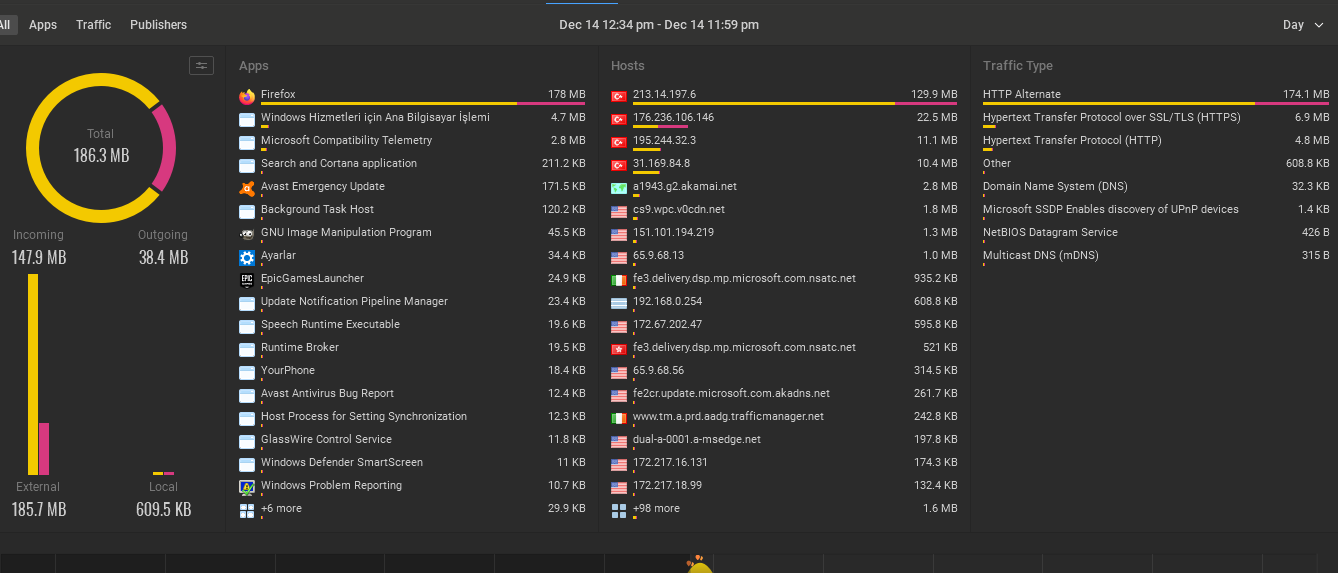Click the date range Dec 14 header

658,25
